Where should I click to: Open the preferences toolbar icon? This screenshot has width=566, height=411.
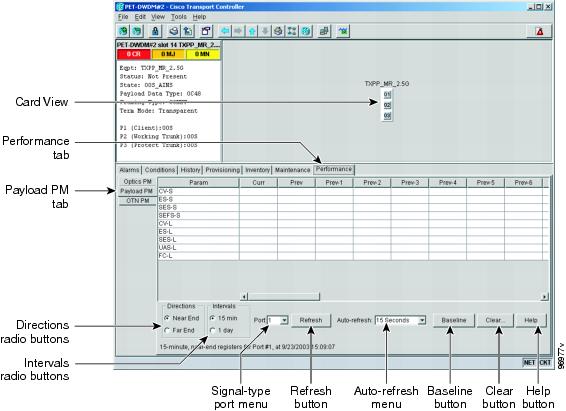click(x=206, y=31)
